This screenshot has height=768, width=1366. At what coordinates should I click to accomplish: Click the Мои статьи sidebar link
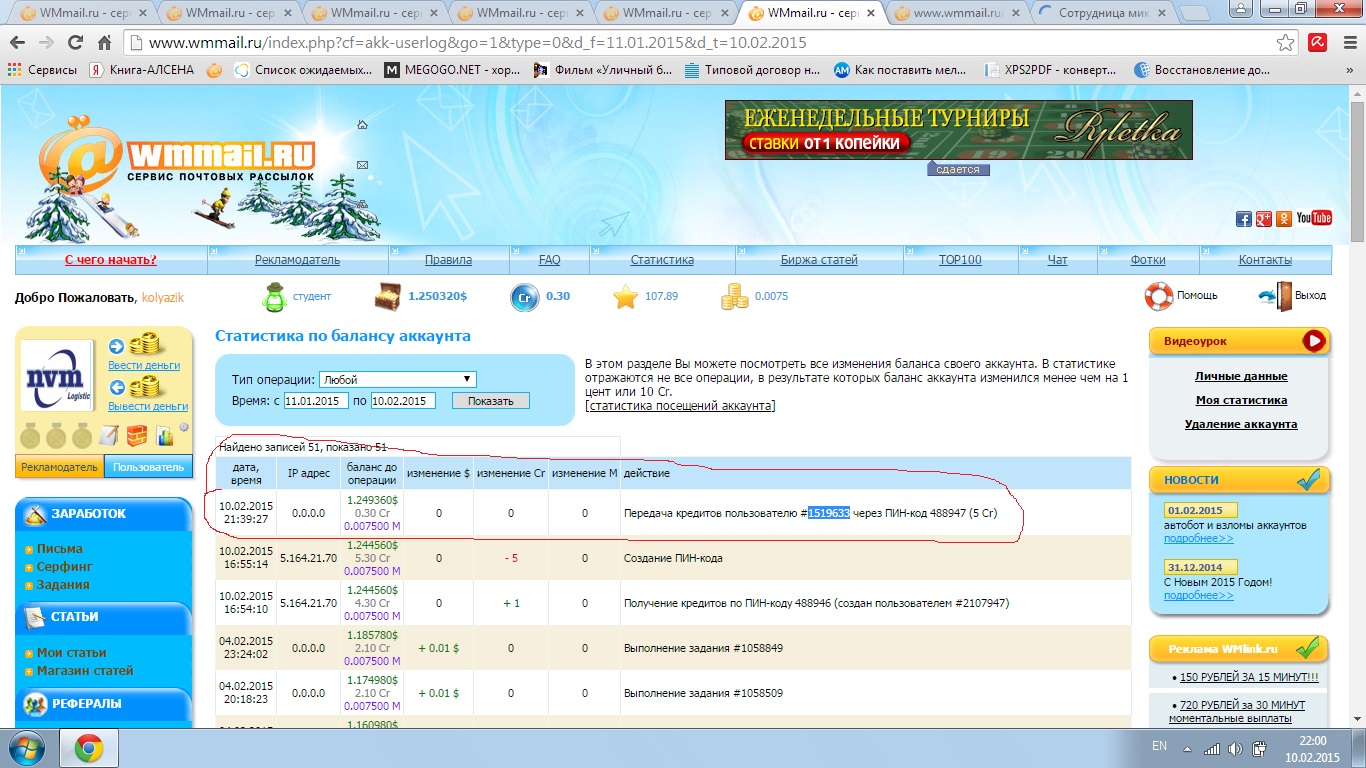click(71, 653)
